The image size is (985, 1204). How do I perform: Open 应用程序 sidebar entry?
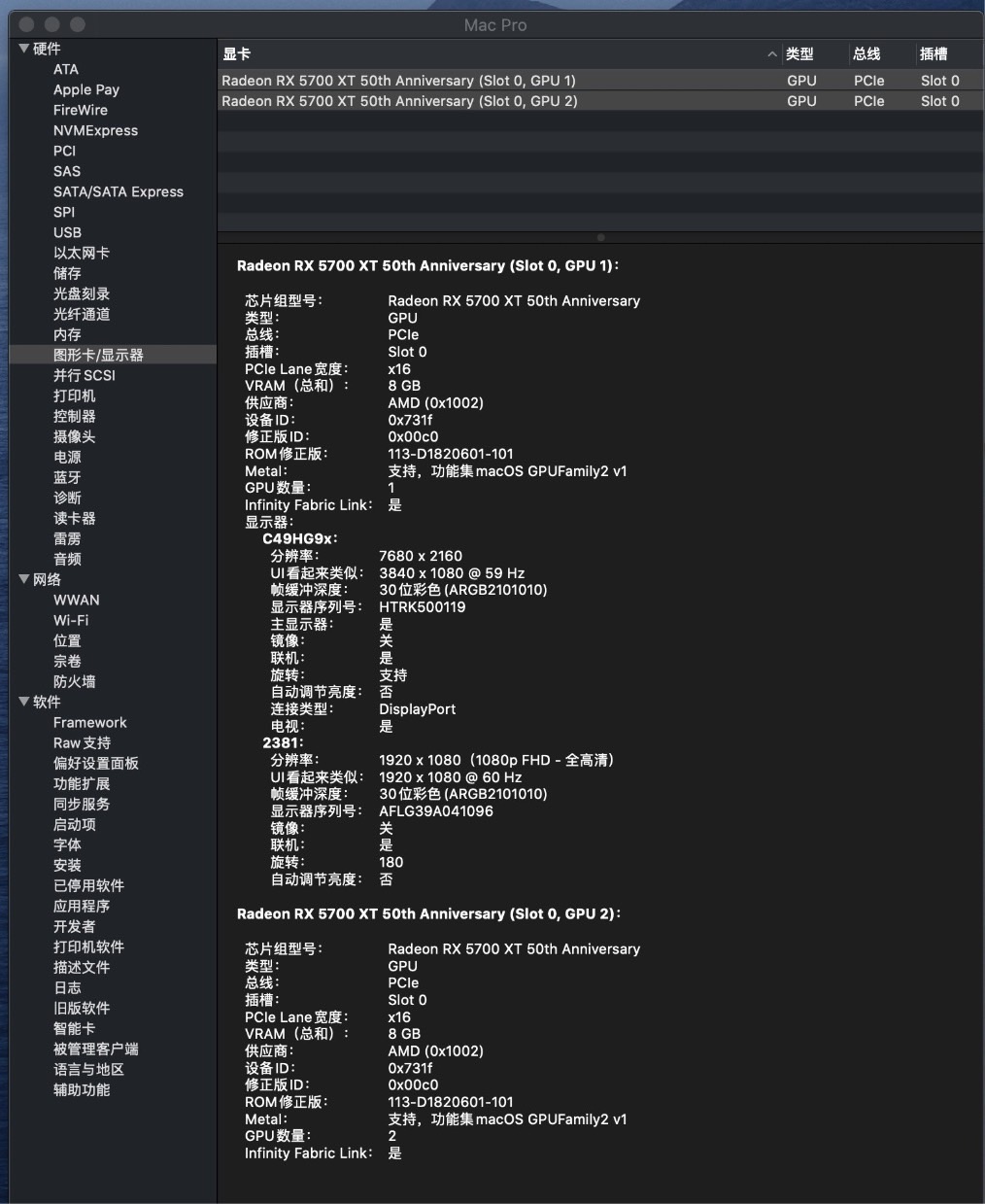coord(82,906)
